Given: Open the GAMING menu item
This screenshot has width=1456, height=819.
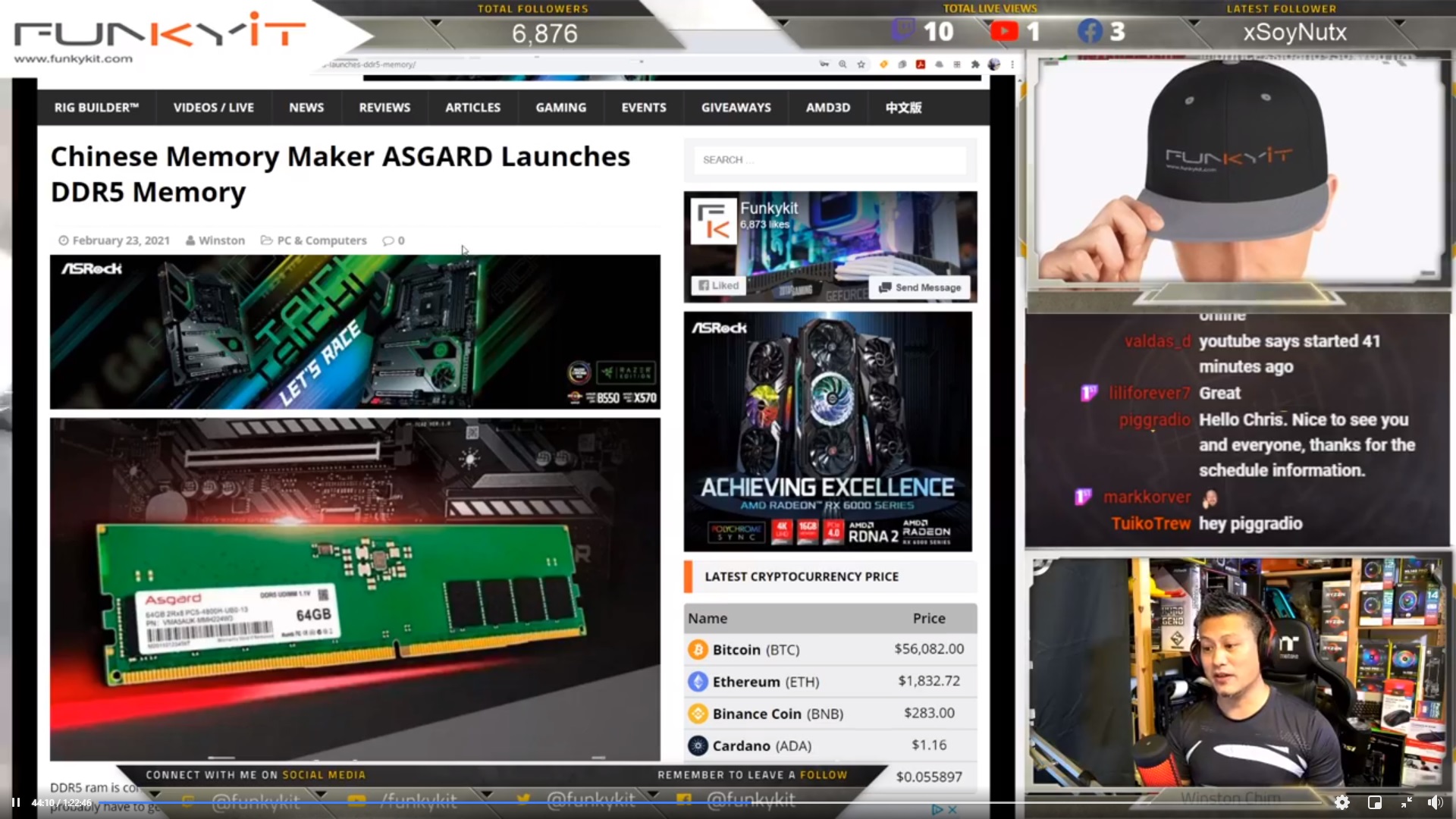Looking at the screenshot, I should pyautogui.click(x=561, y=108).
